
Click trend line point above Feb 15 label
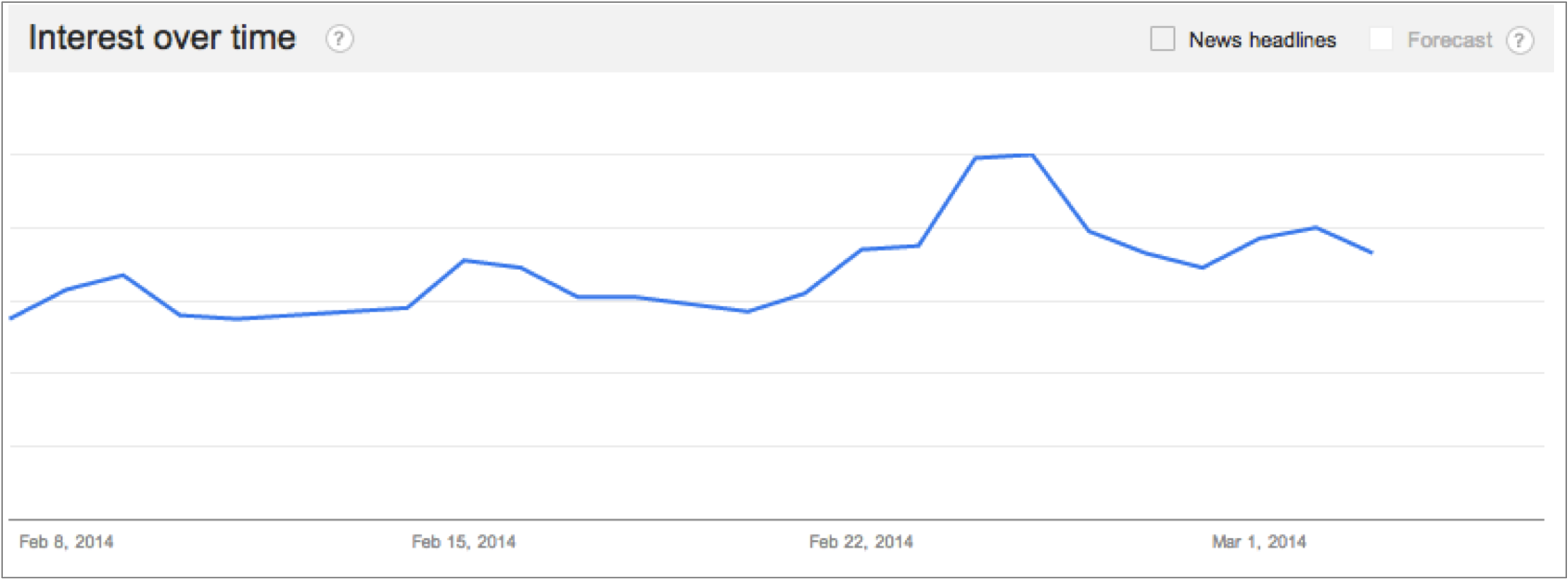point(464,261)
